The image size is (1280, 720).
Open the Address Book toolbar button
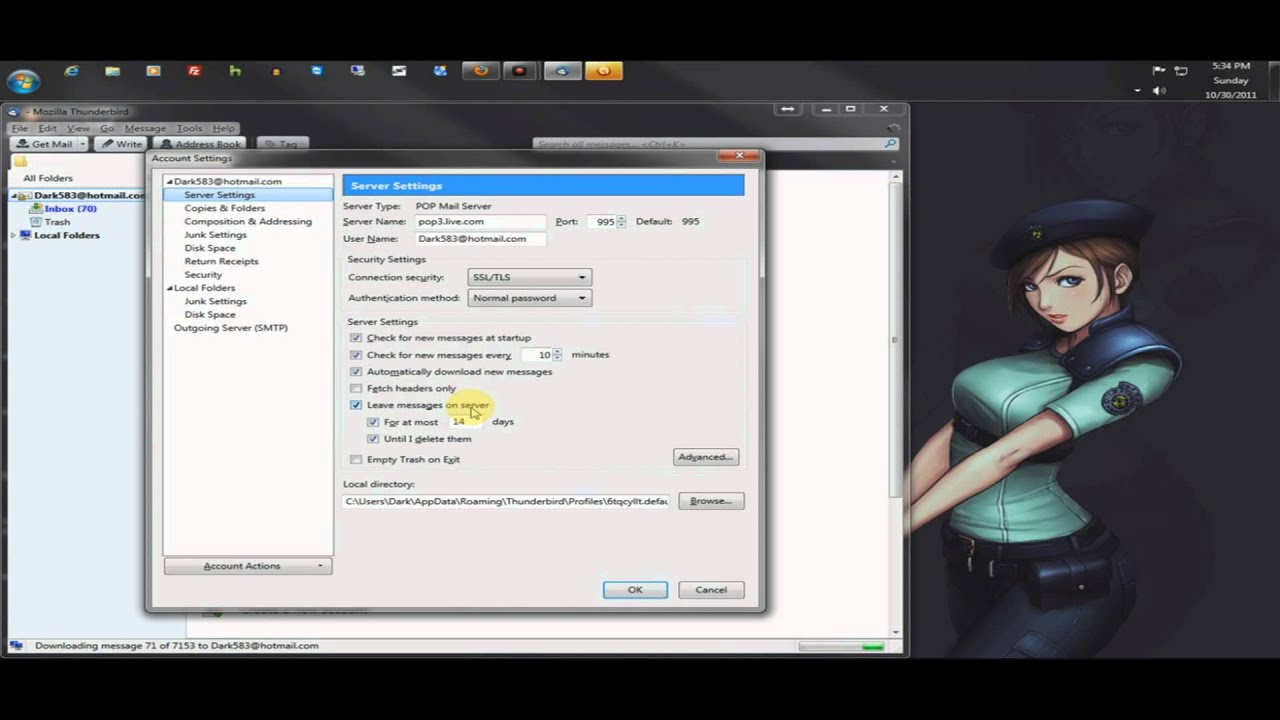(200, 144)
